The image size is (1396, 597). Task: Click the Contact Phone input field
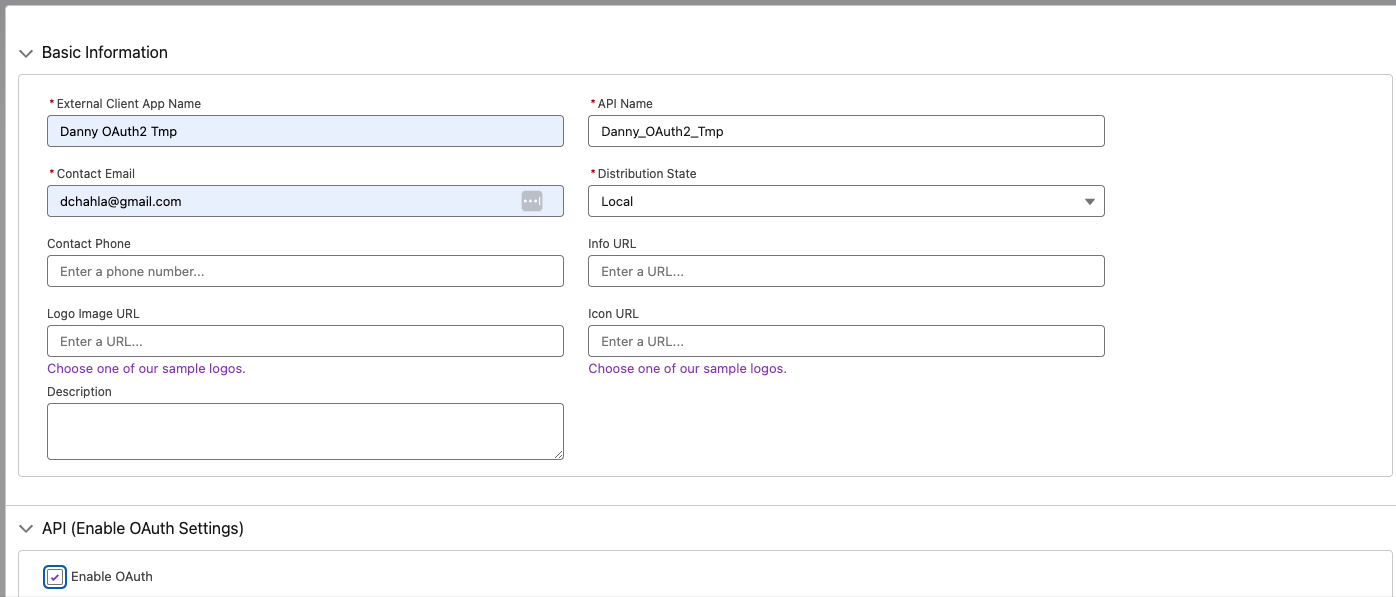pyautogui.click(x=305, y=271)
